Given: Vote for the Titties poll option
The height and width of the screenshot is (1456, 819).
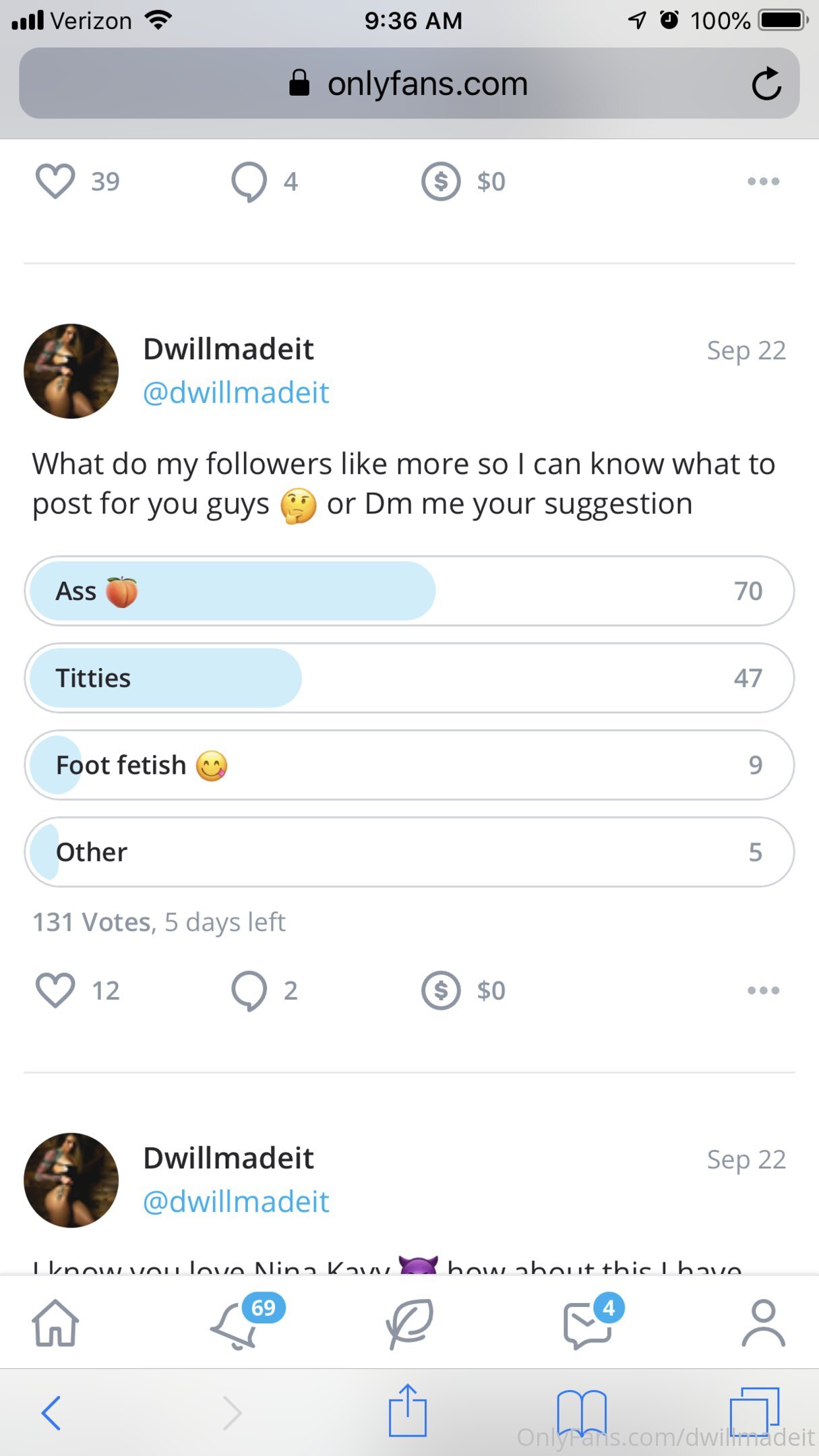Looking at the screenshot, I should (x=409, y=678).
